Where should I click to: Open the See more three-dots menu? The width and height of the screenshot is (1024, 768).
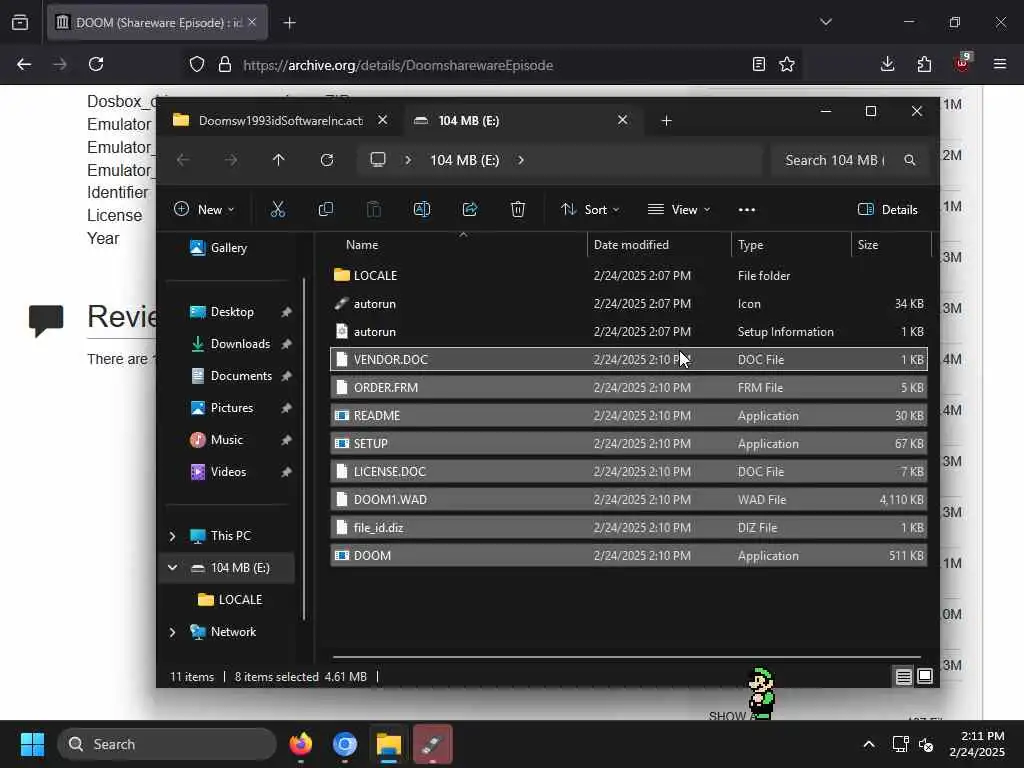pyautogui.click(x=746, y=210)
